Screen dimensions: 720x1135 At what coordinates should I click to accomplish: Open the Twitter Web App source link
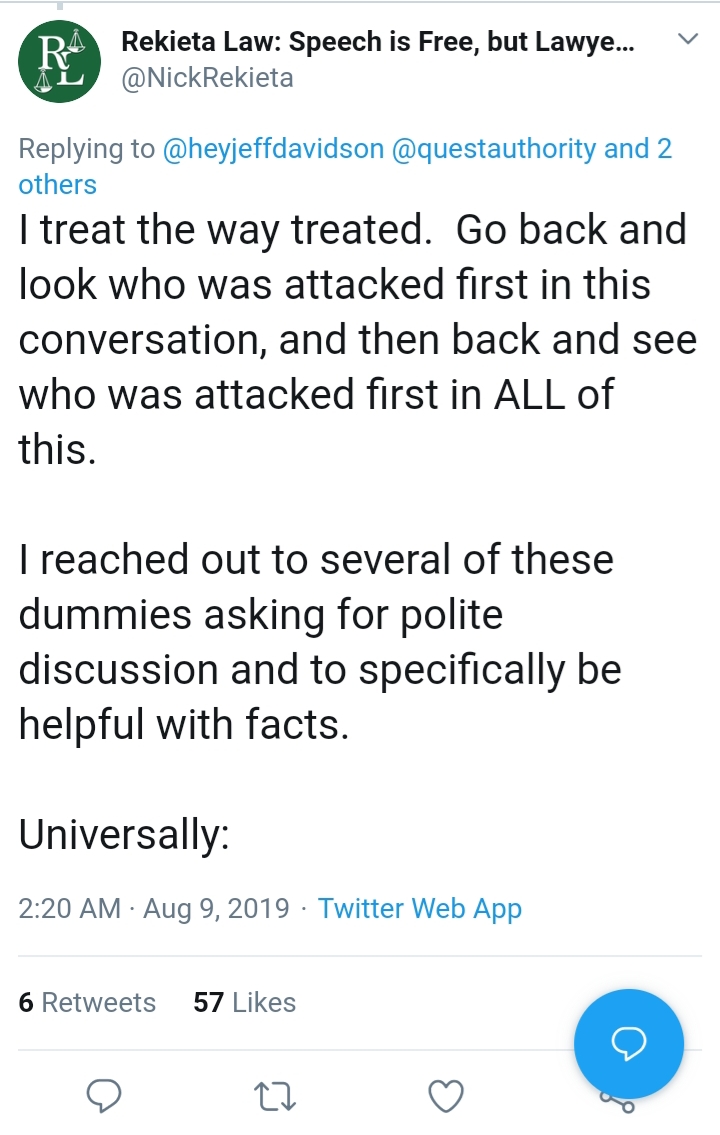pyautogui.click(x=420, y=908)
